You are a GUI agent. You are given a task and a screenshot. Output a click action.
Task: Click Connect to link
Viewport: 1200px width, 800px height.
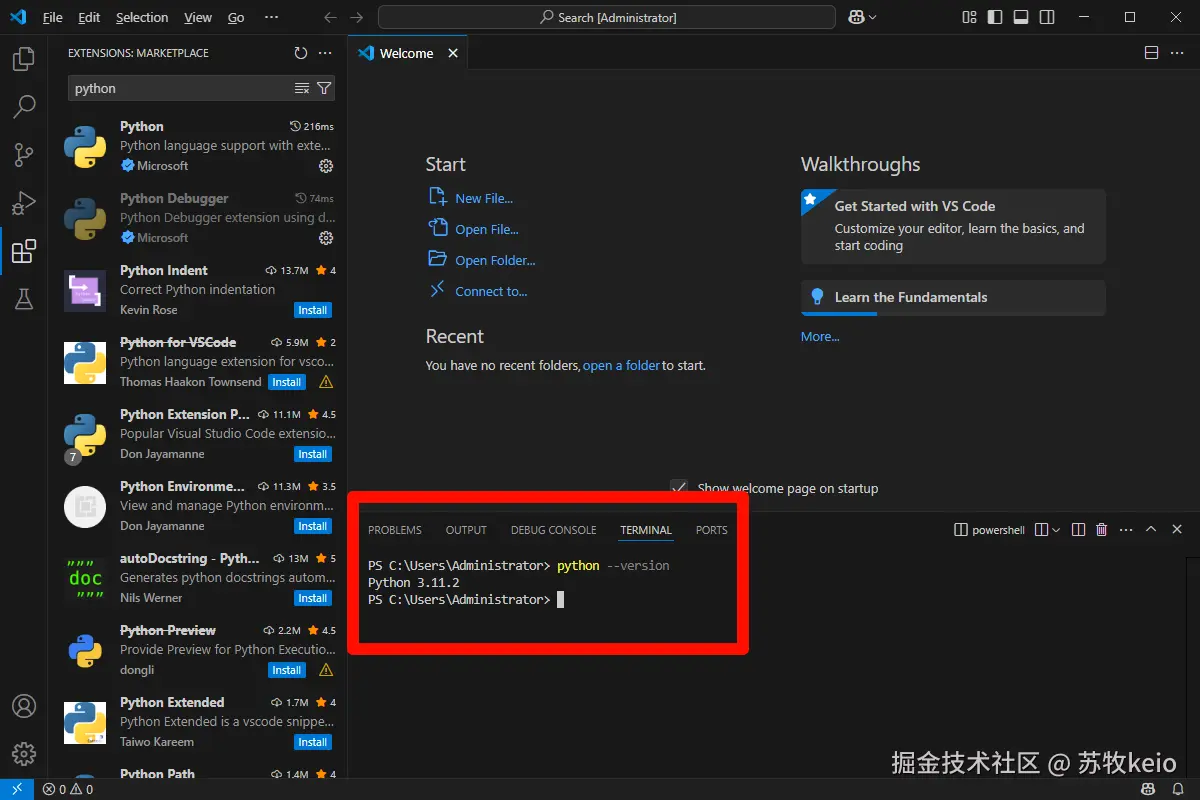491,291
